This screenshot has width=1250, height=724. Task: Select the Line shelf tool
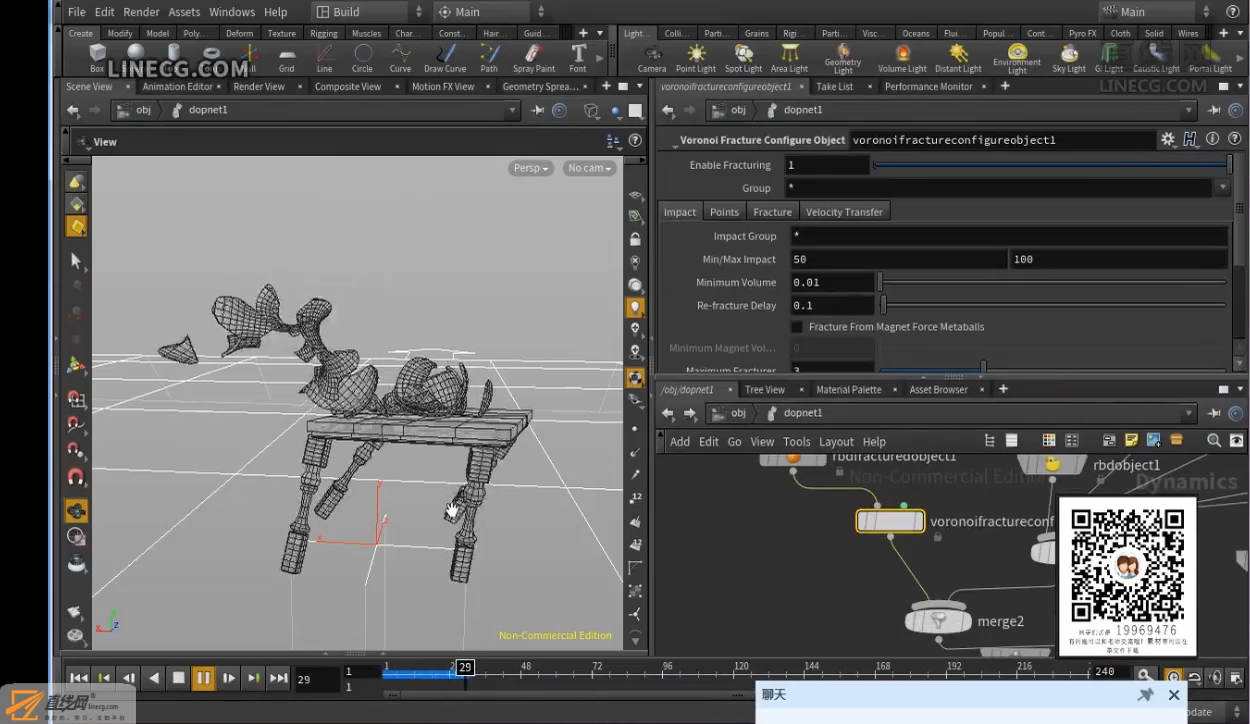[324, 59]
